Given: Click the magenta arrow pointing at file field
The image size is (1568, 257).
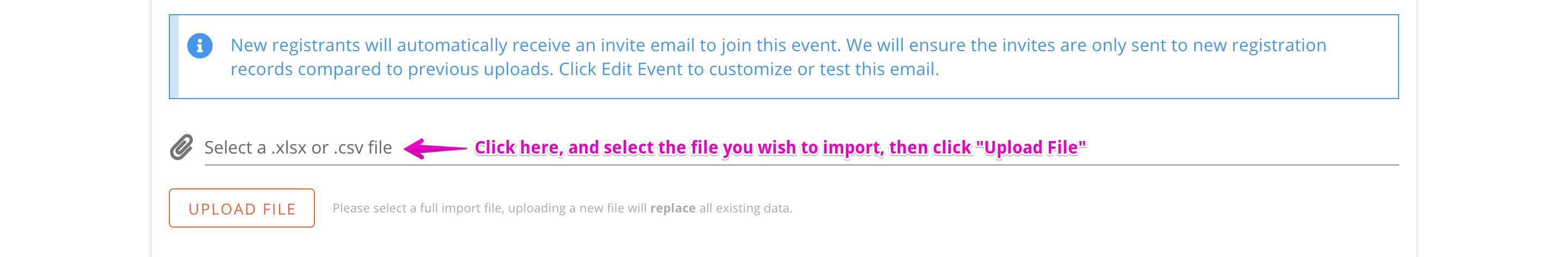Looking at the screenshot, I should pyautogui.click(x=435, y=148).
